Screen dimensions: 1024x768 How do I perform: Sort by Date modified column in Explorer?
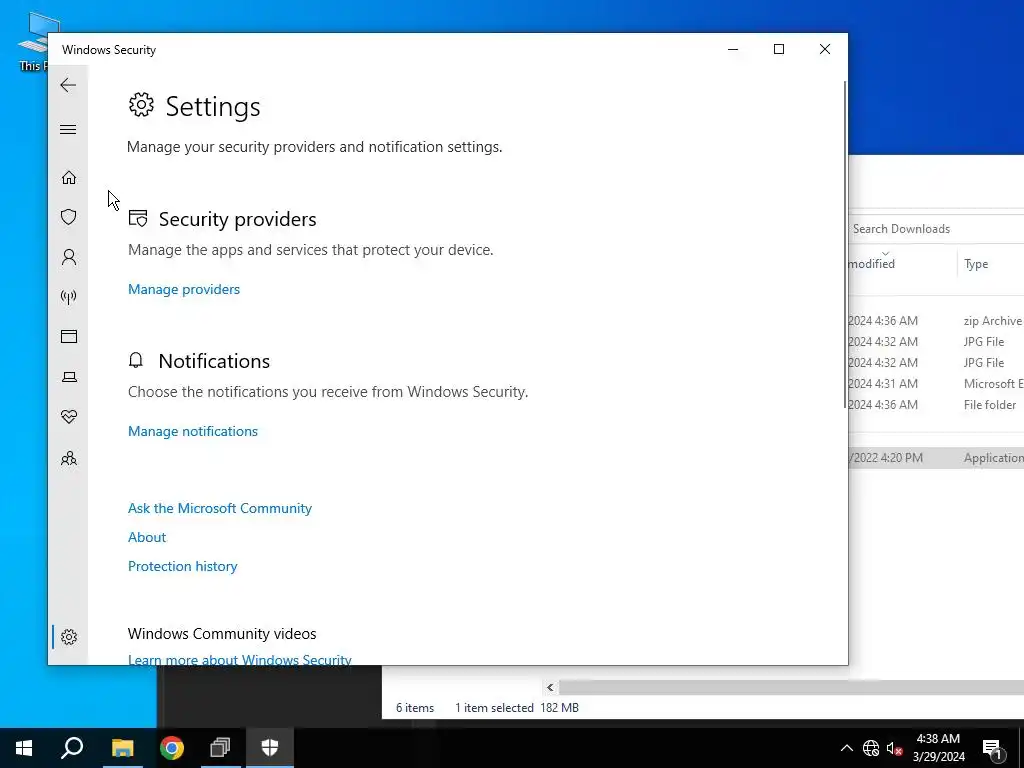[903, 264]
